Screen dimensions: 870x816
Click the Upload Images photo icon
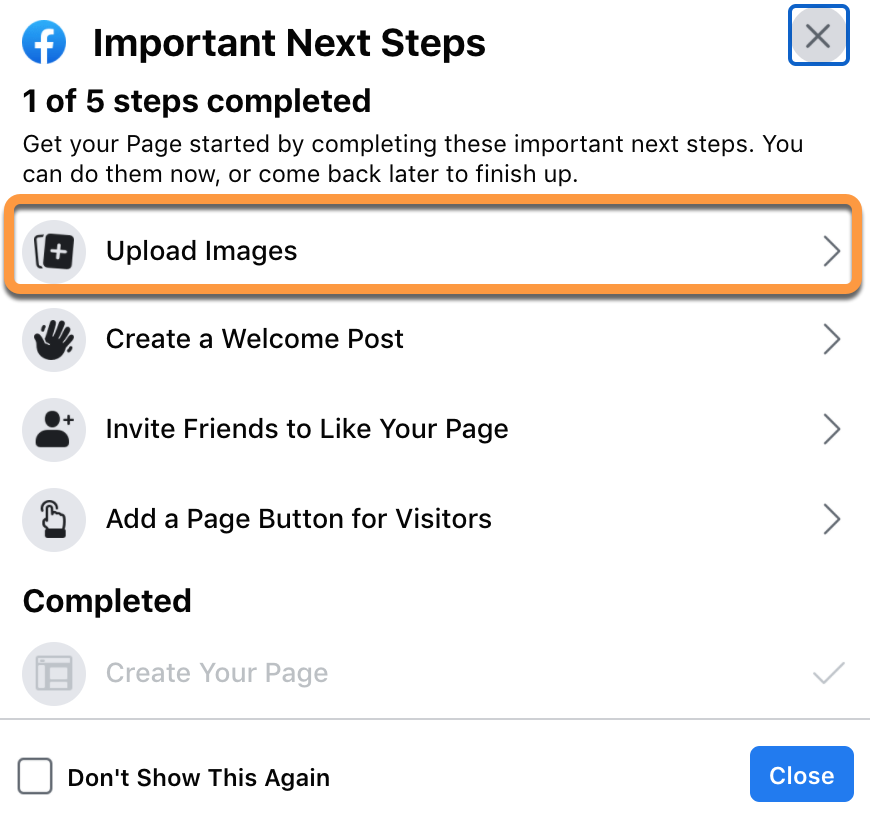click(54, 250)
